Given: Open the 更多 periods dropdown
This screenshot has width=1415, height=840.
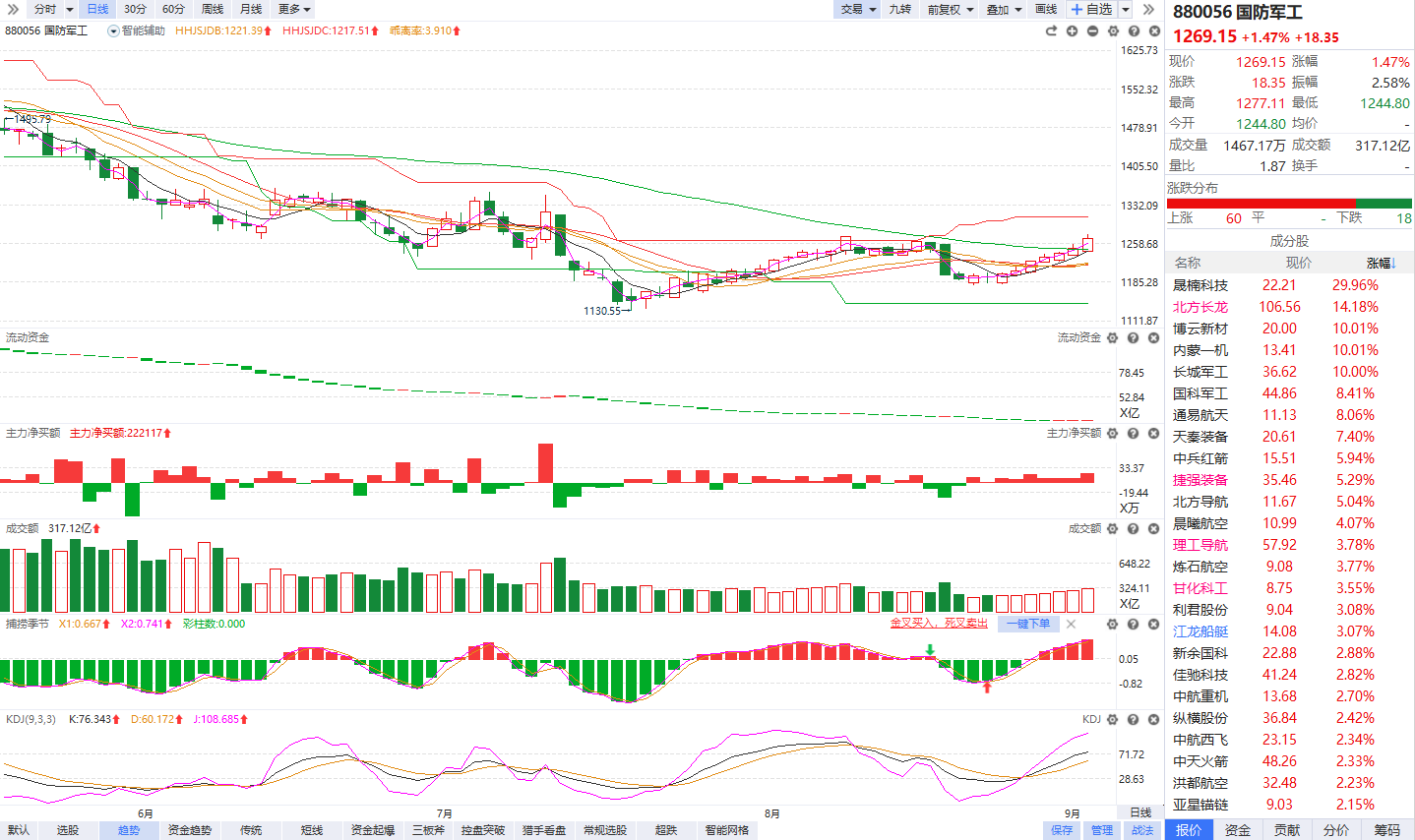Looking at the screenshot, I should point(294,9).
